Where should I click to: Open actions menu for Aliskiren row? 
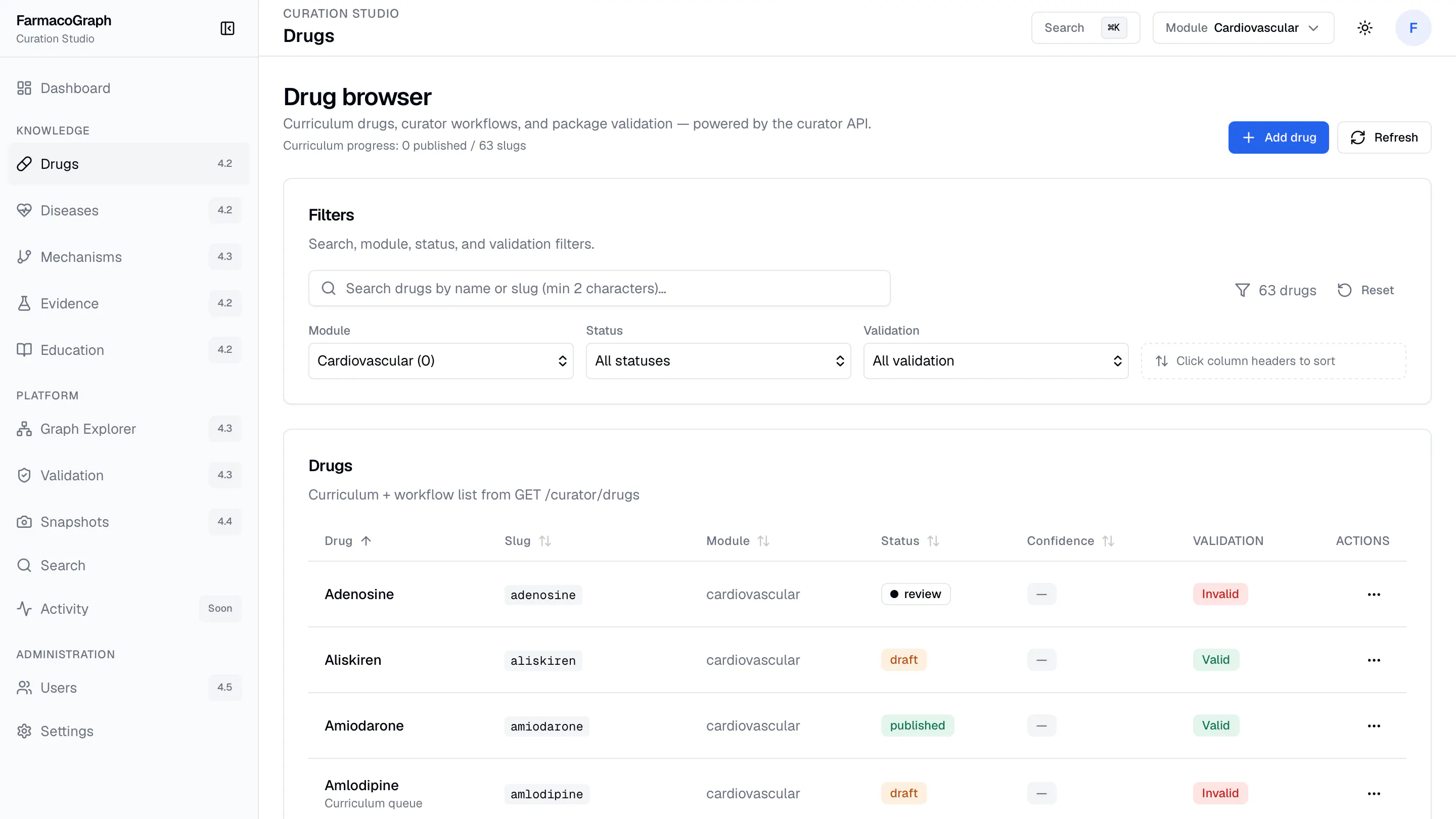coord(1374,660)
